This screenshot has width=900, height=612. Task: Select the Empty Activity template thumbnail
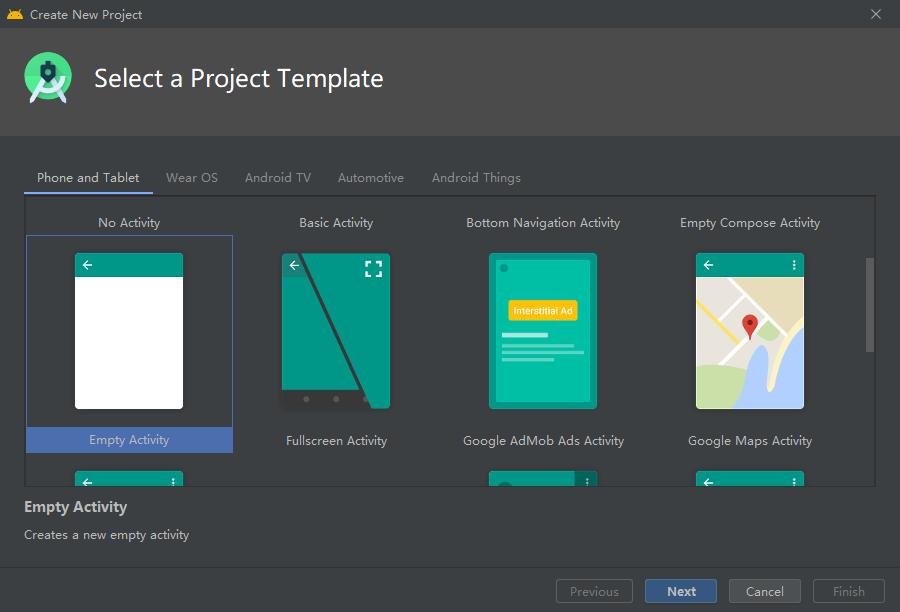(x=129, y=332)
